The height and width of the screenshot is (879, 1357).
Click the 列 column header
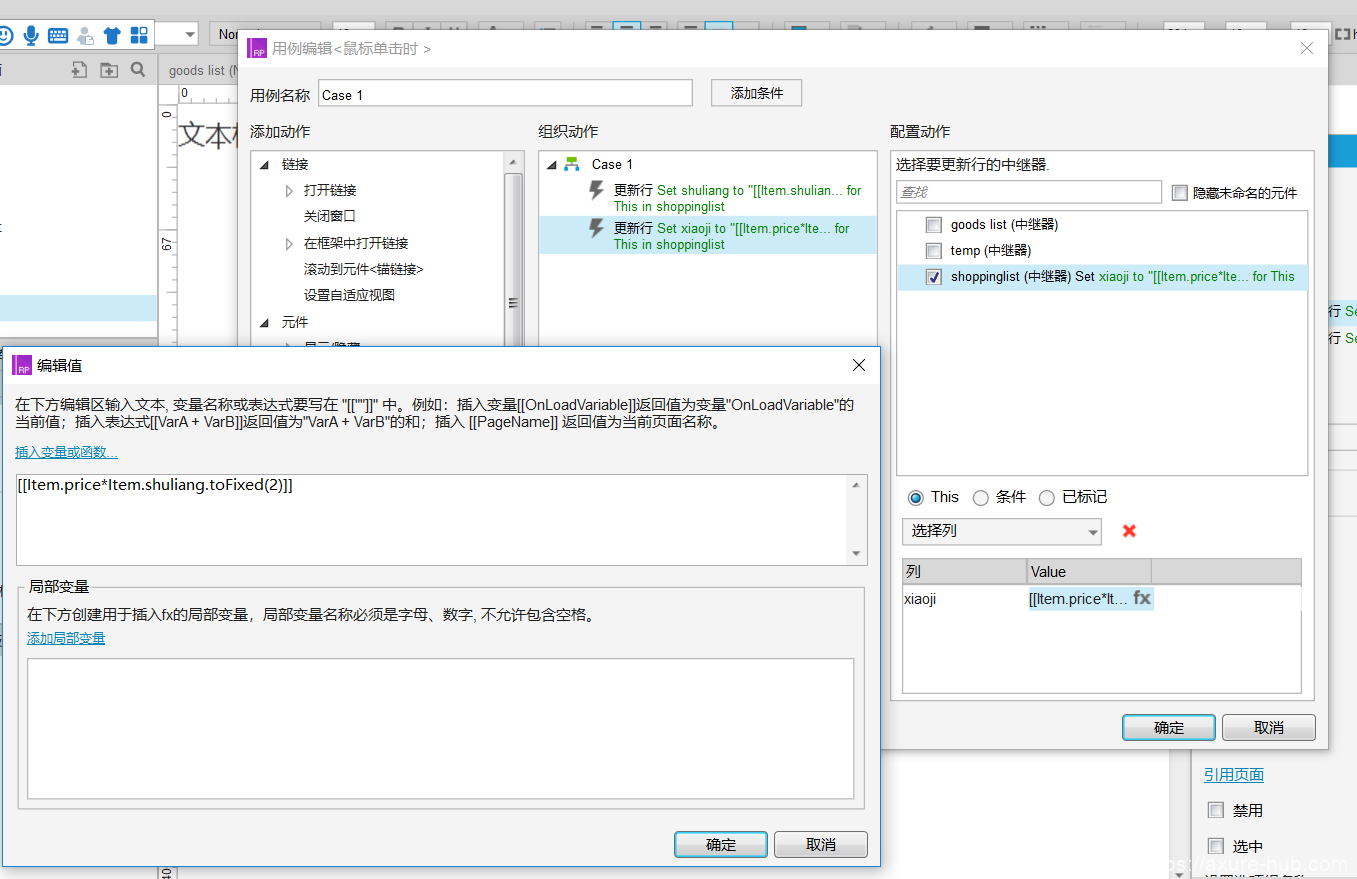tap(964, 572)
